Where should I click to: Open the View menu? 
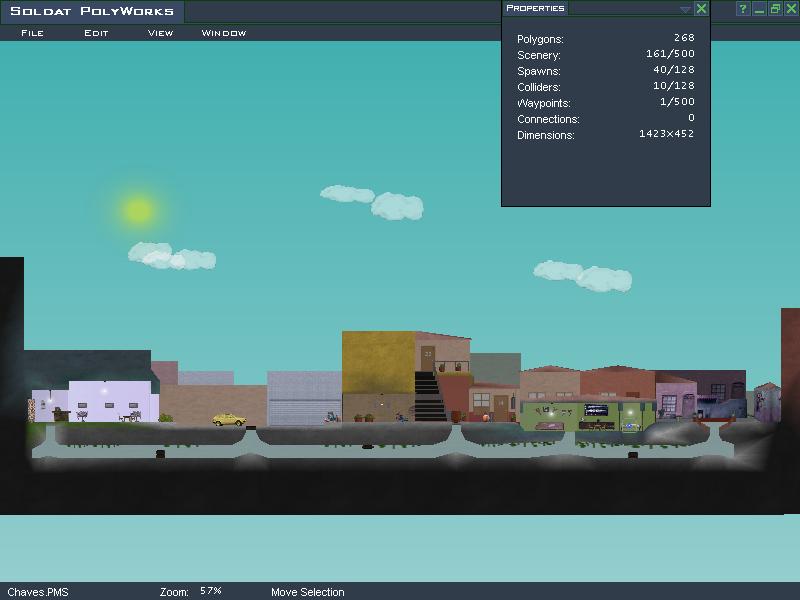click(x=160, y=33)
